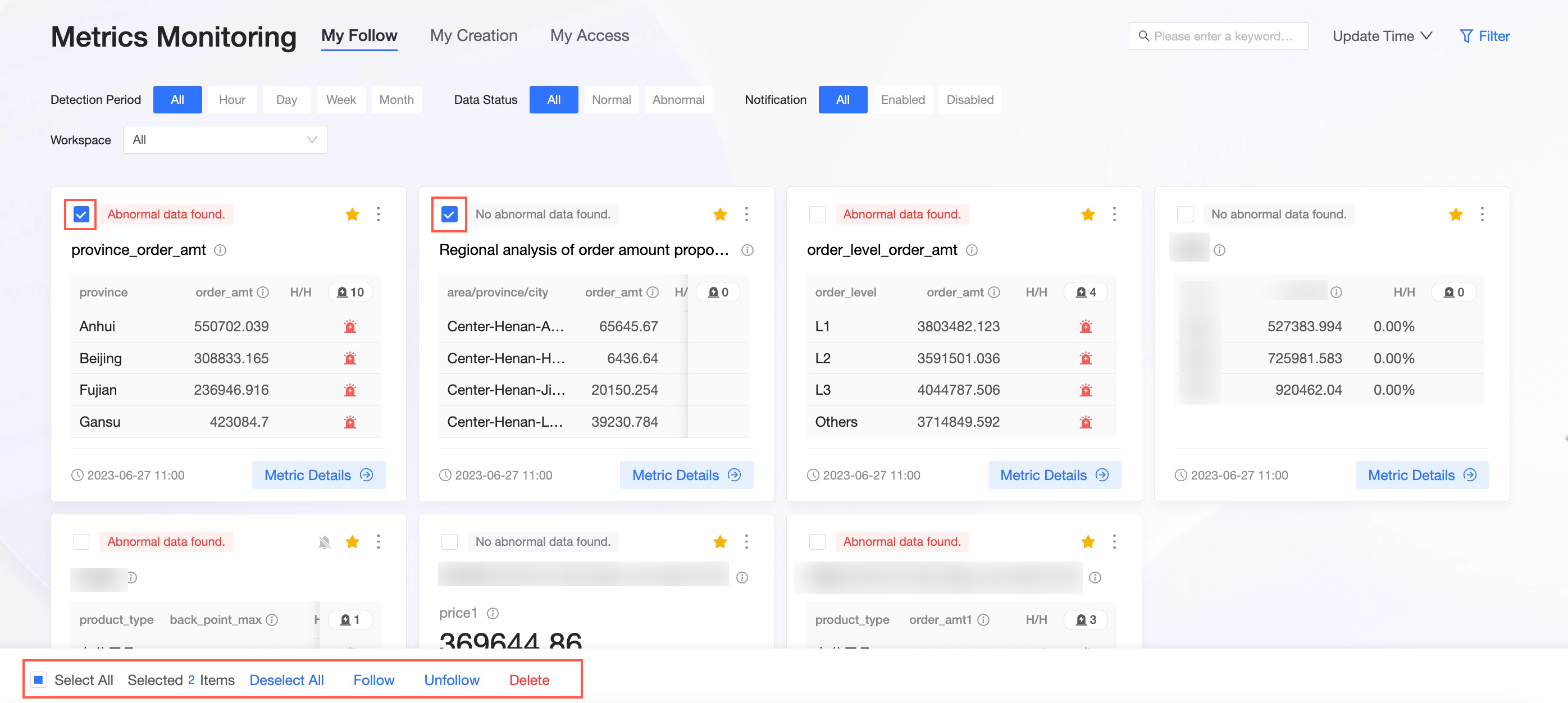Click Metric Details on province_order_amt card
Viewport: 1568px width, 703px height.
coord(318,475)
